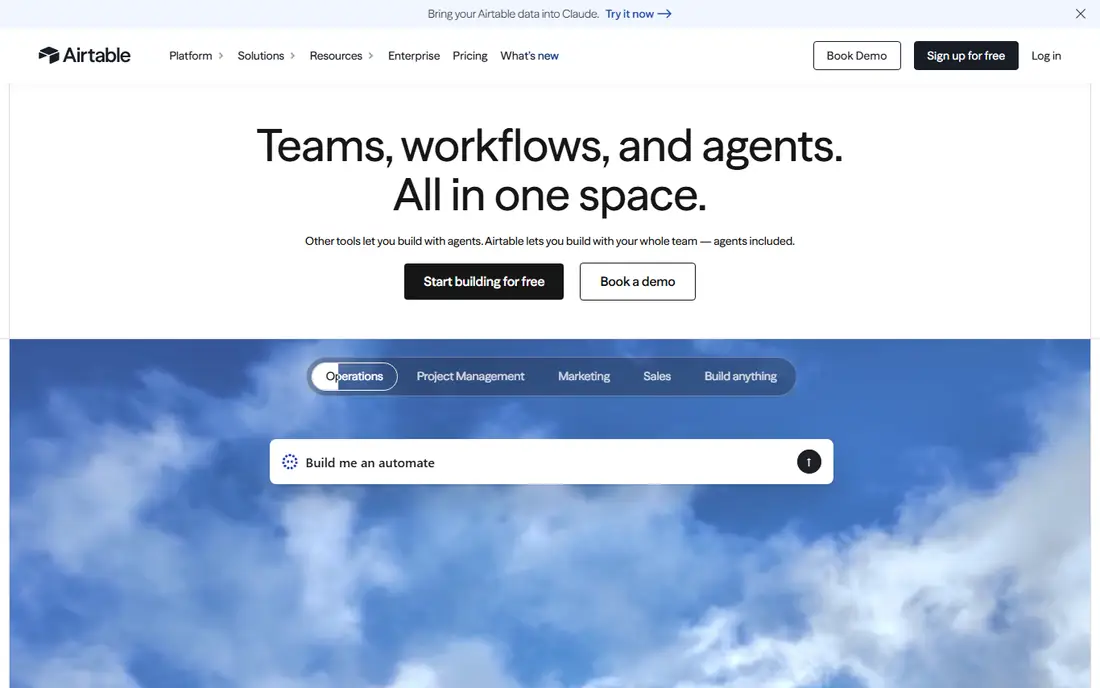
Task: Select the Operations tab
Action: tap(354, 377)
